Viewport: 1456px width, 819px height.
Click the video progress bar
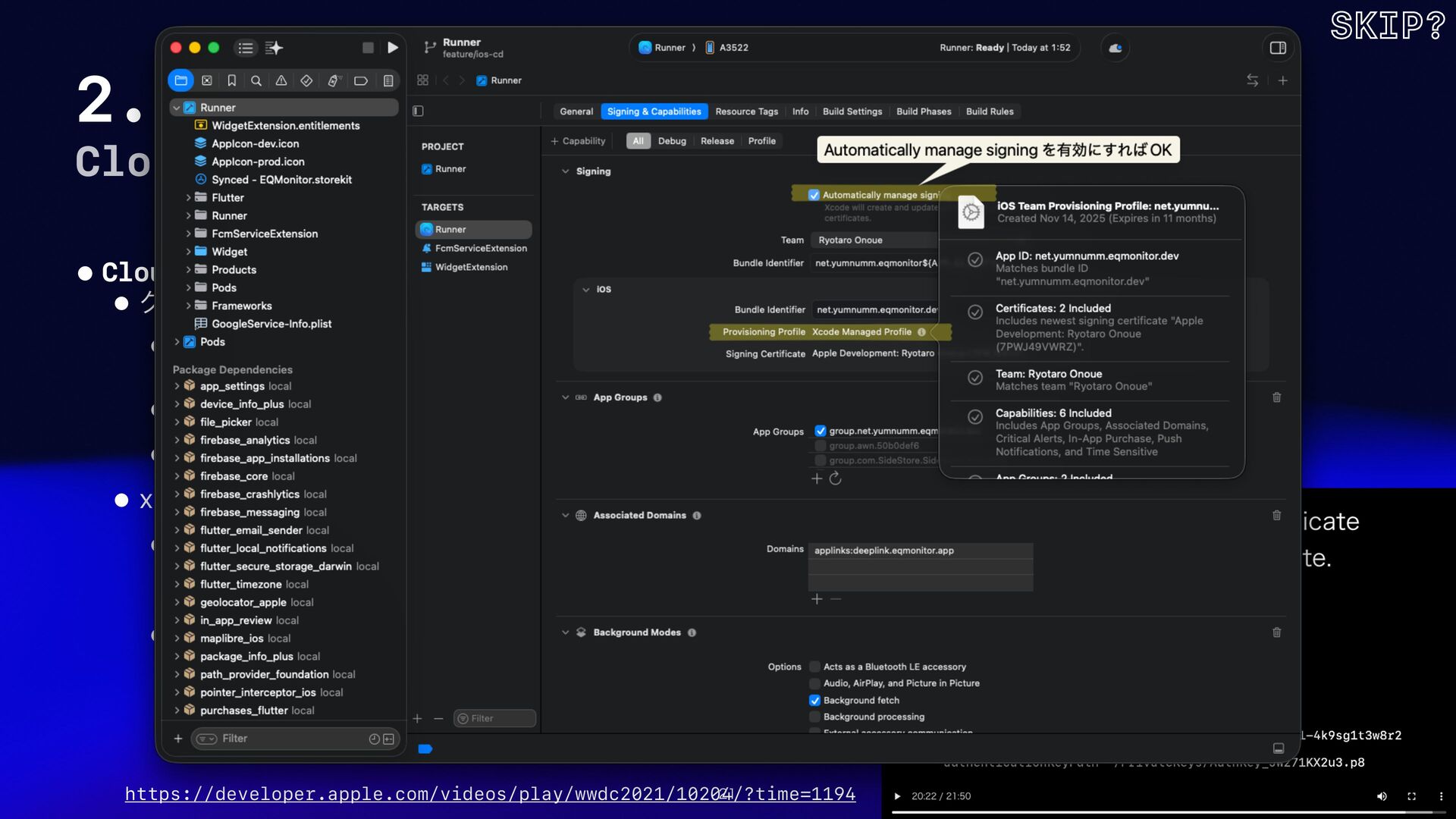pos(1137,812)
